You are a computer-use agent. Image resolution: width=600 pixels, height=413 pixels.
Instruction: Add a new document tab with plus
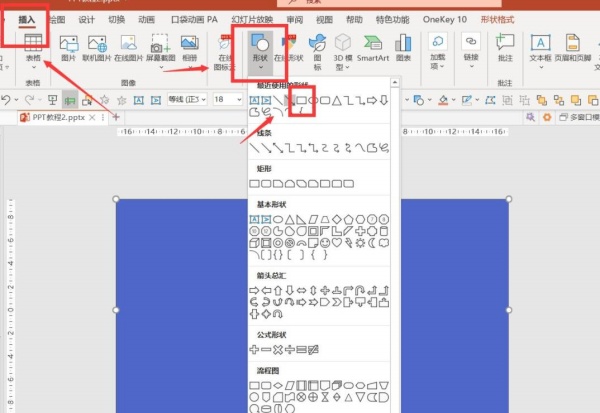[116, 117]
